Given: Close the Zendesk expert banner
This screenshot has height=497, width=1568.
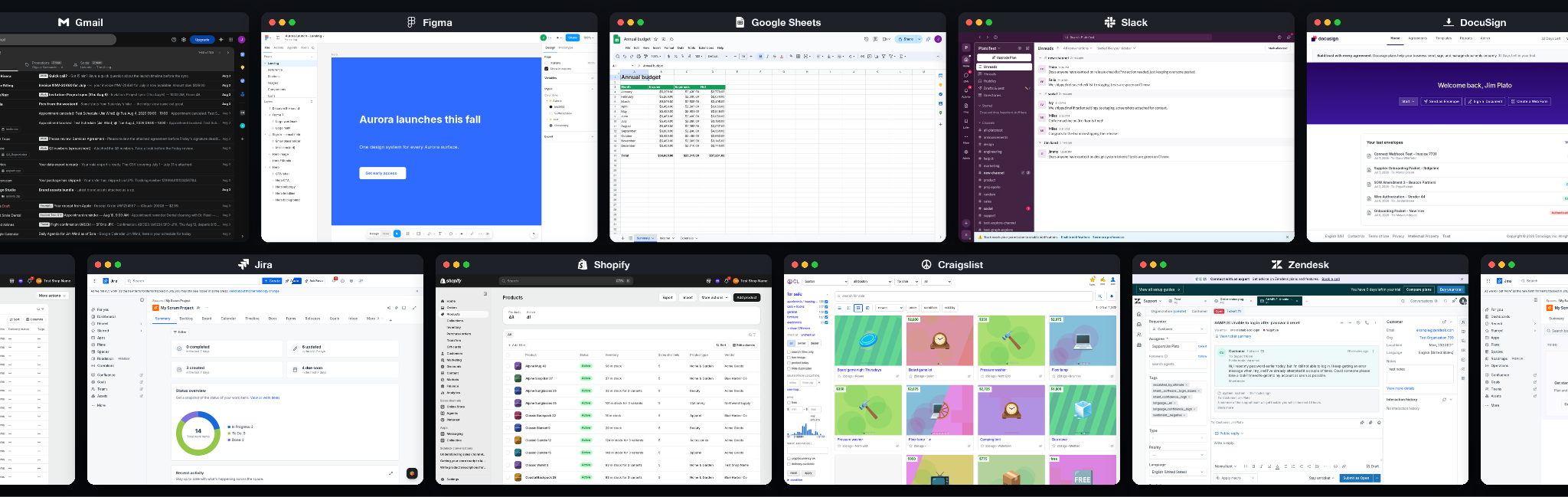Looking at the screenshot, I should point(1462,279).
